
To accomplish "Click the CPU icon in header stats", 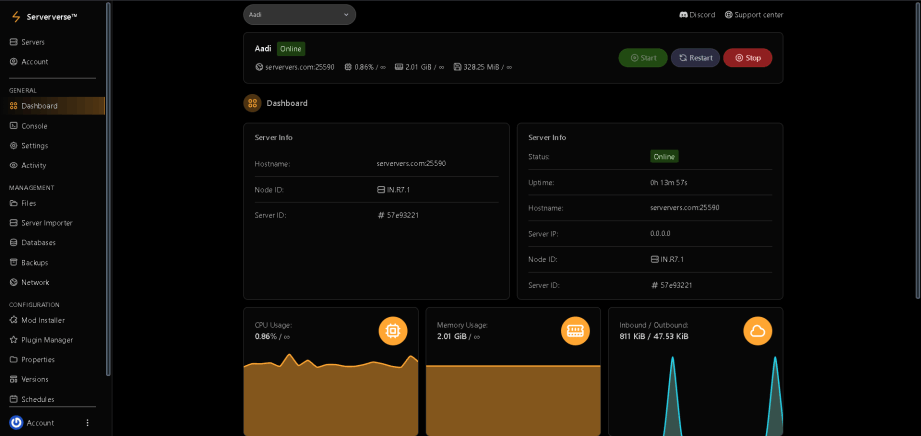I will [x=348, y=67].
